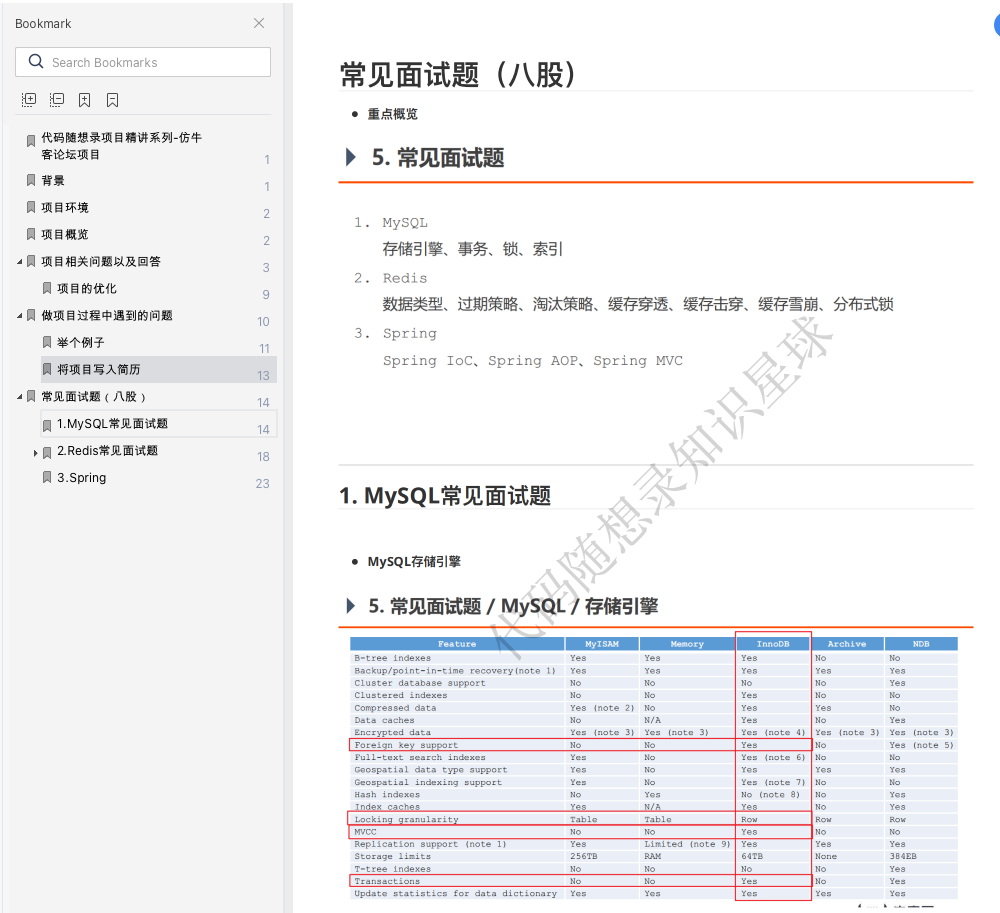The height and width of the screenshot is (913, 1000).
Task: Close the Bookmark panel
Action: (259, 23)
